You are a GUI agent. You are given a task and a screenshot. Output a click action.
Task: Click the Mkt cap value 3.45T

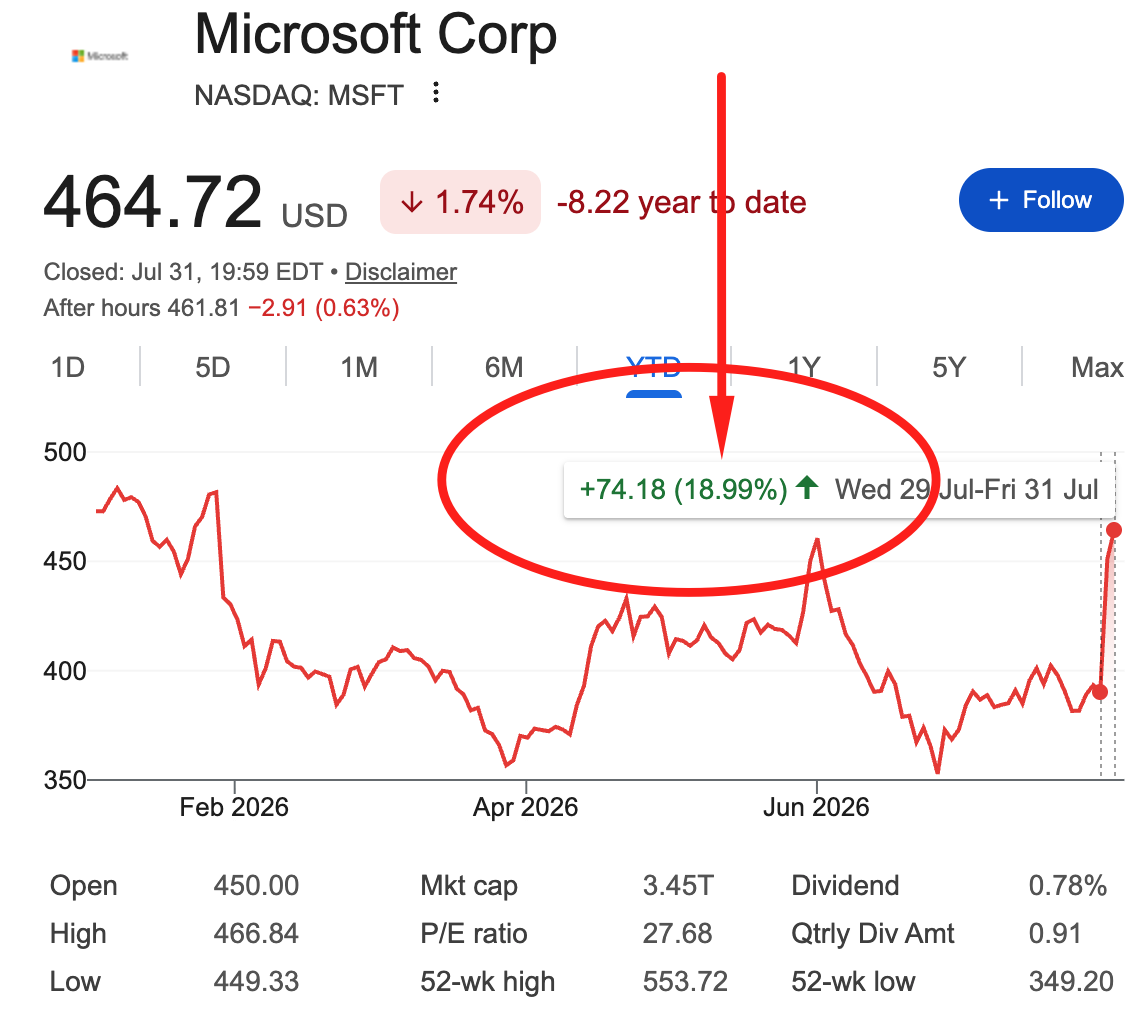(x=678, y=886)
